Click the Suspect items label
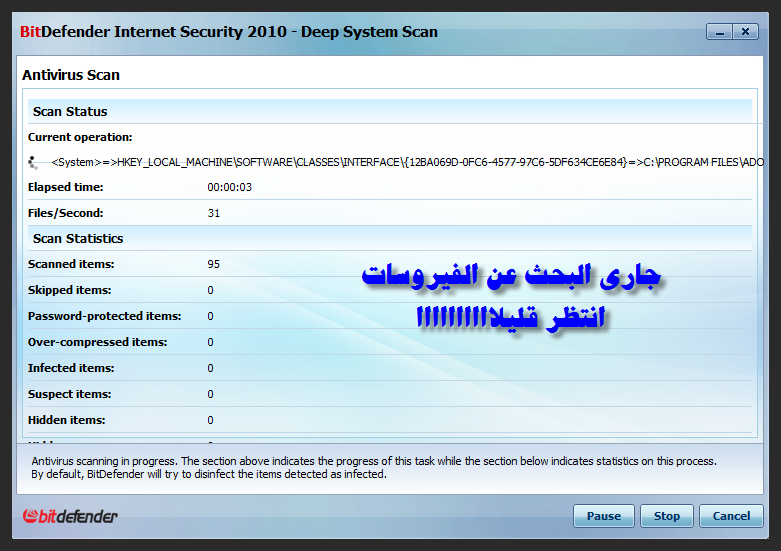 69,394
